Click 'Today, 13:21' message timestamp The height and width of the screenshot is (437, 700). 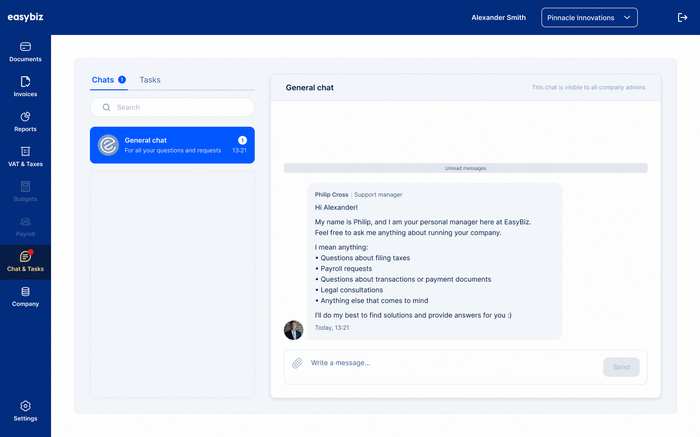[x=332, y=328]
